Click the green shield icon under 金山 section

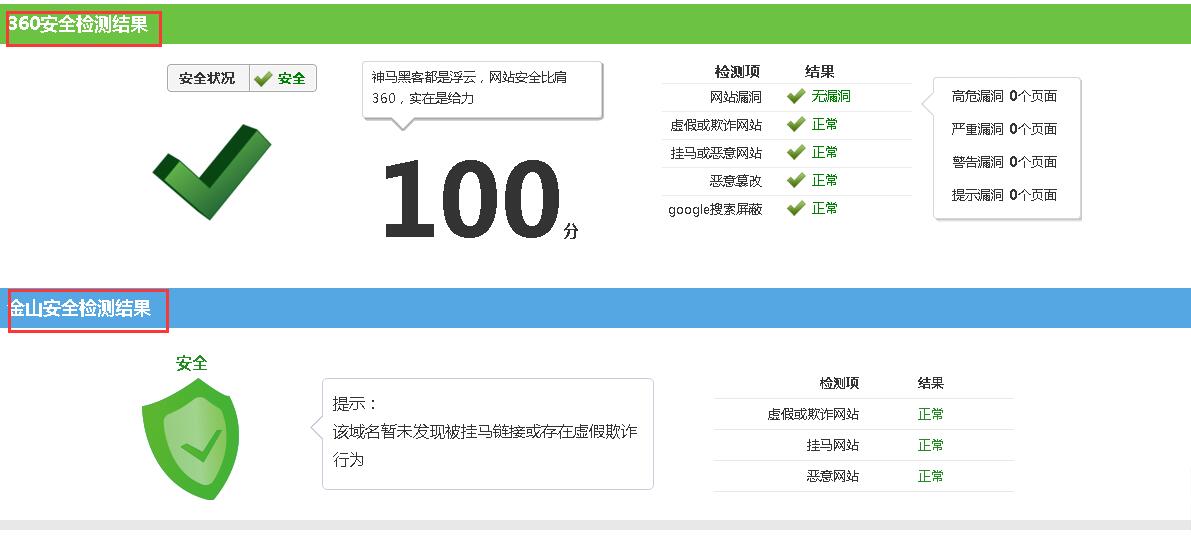[191, 438]
